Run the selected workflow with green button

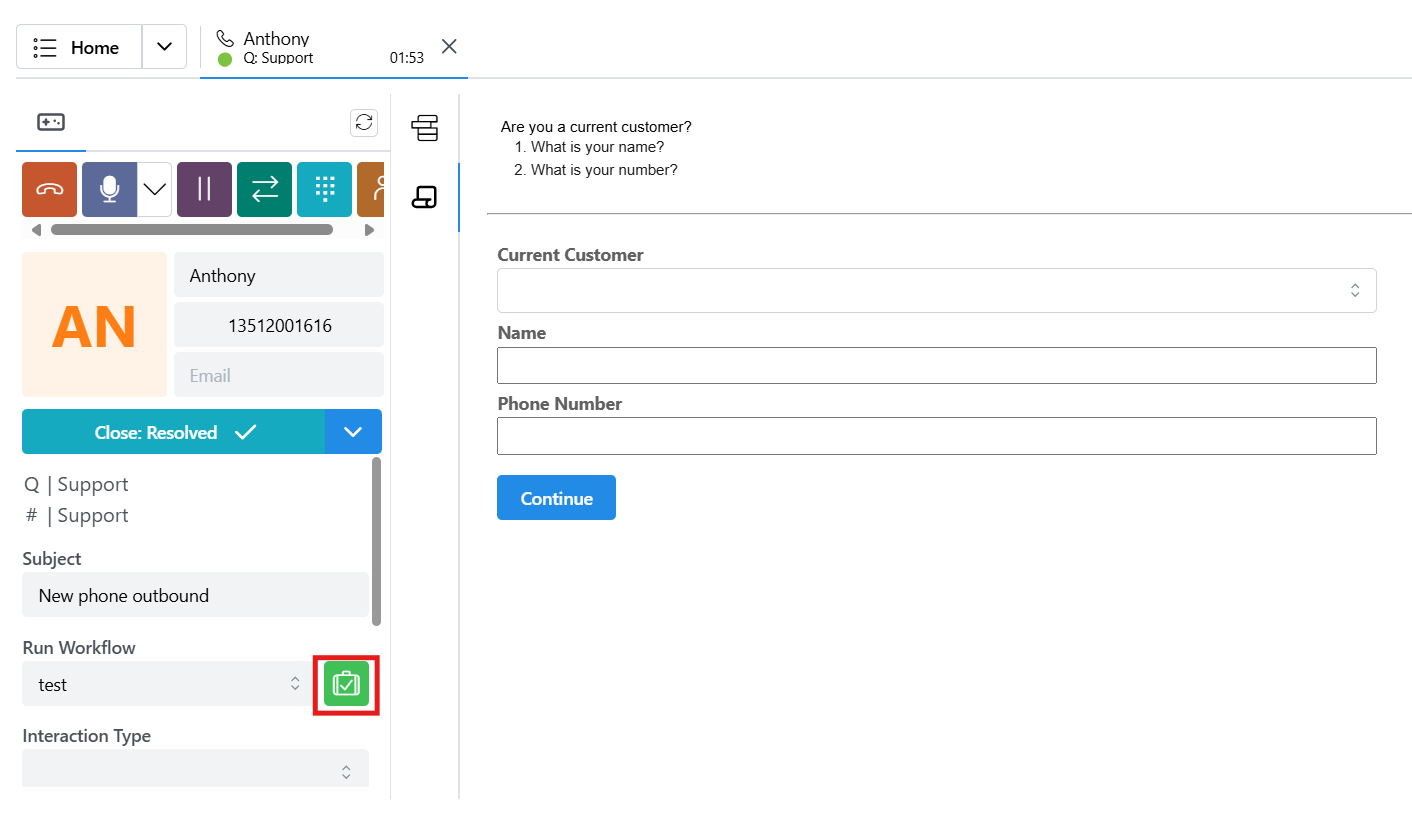click(x=347, y=685)
